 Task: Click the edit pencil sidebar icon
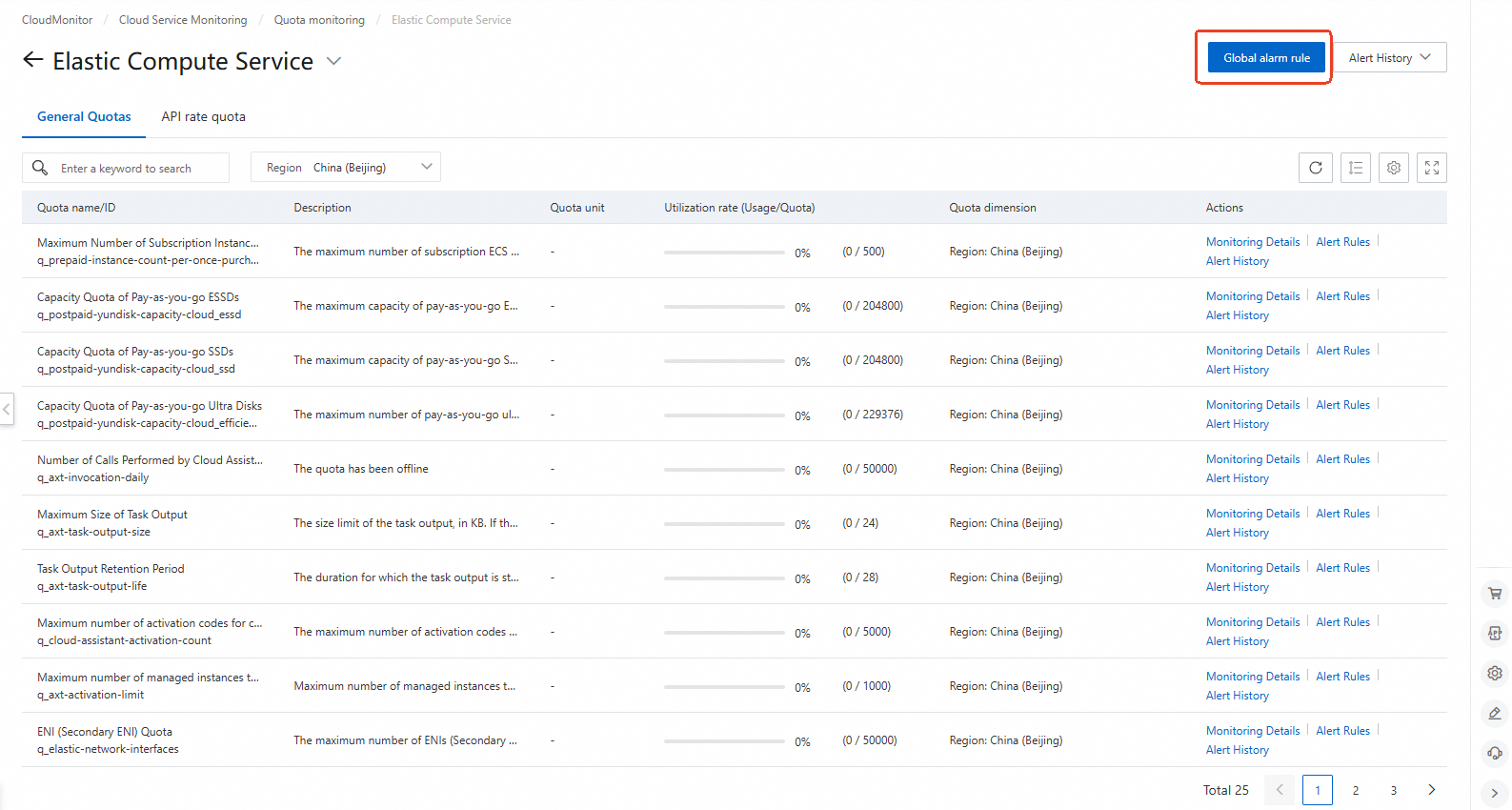1495,713
